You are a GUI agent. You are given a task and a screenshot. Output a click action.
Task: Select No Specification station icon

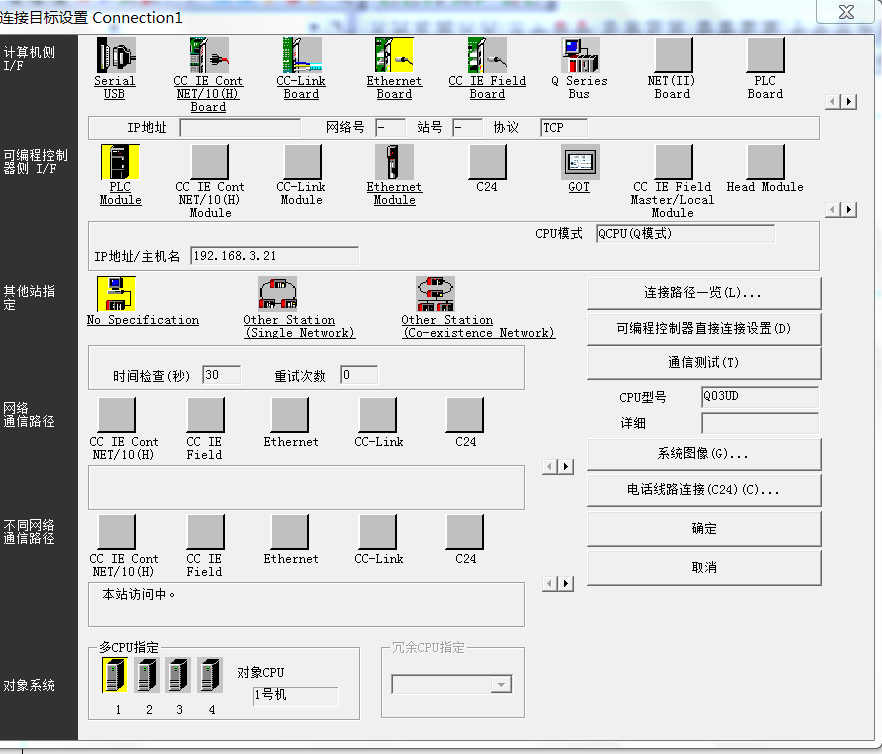click(116, 294)
